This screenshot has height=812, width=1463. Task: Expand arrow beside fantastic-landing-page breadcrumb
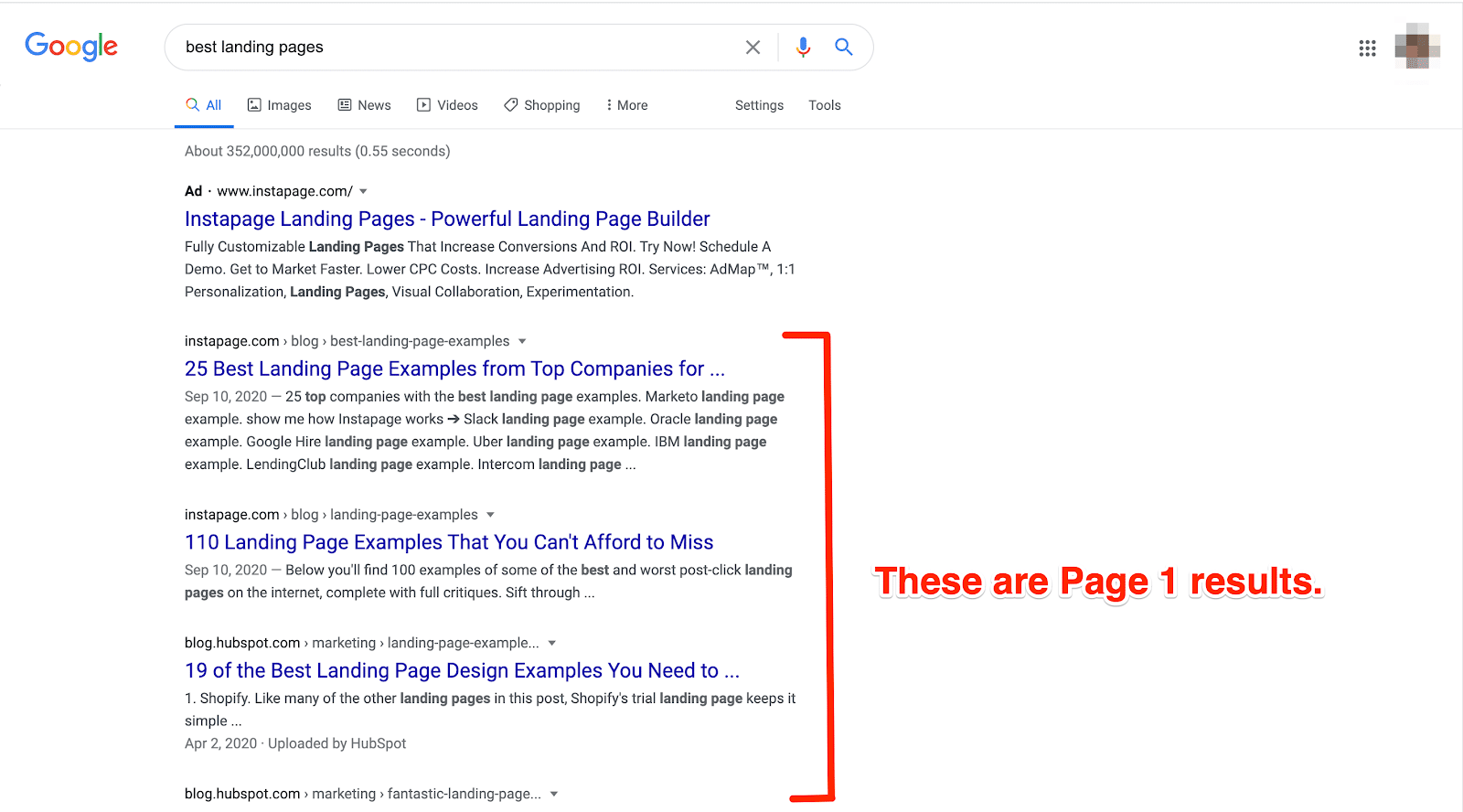coord(554,794)
